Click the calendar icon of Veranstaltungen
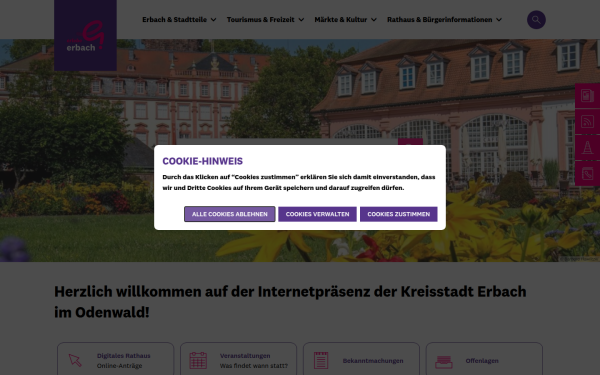The image size is (600, 375). coord(198,360)
